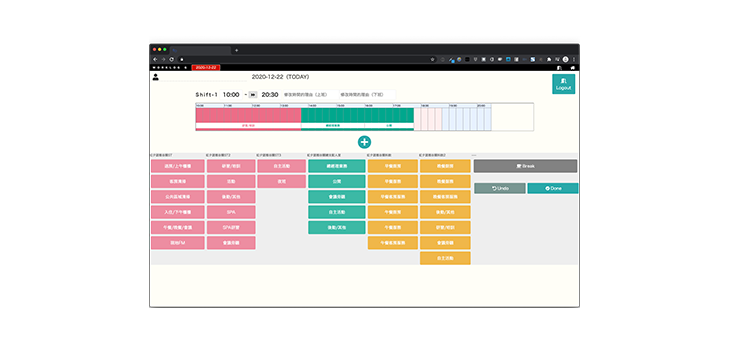Click the browser profile avatar icon

566,59
